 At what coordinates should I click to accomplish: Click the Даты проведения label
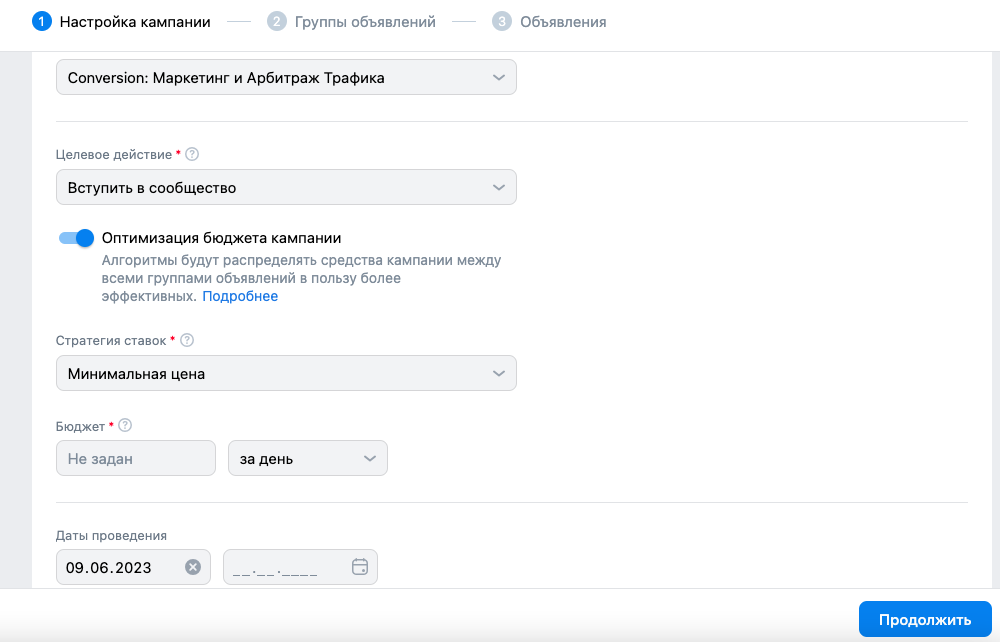click(x=111, y=536)
